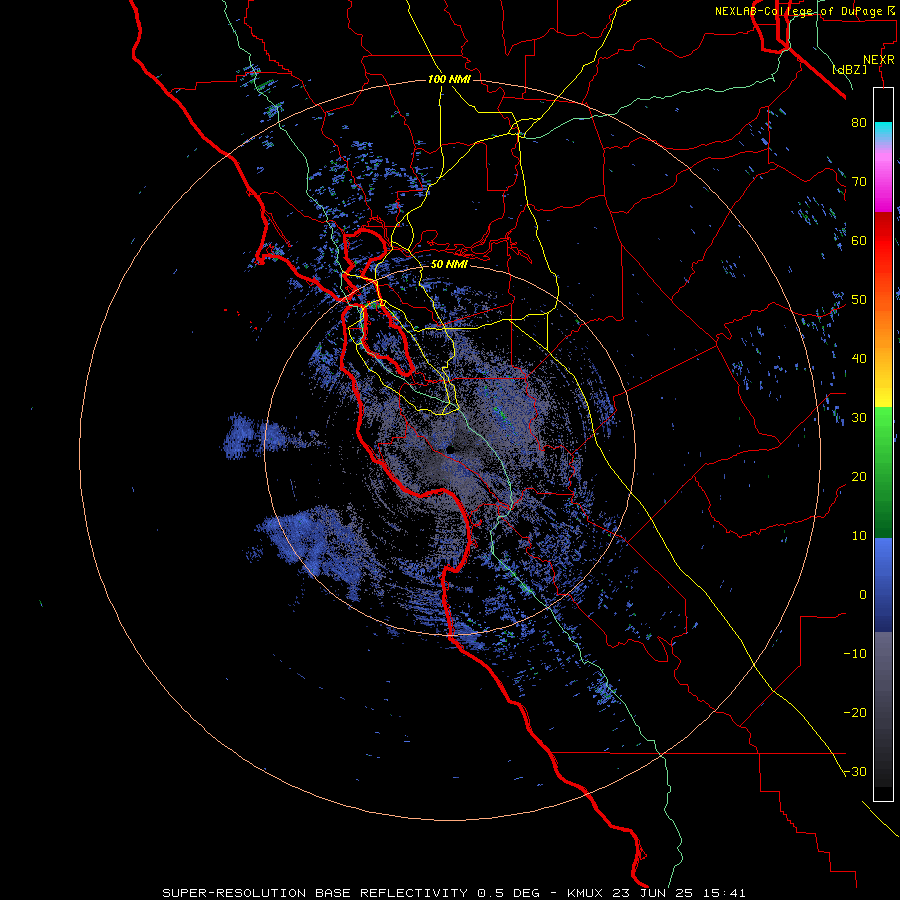Pick the magenta-pink segment of the color bar
This screenshot has width=900, height=900.
(883, 179)
